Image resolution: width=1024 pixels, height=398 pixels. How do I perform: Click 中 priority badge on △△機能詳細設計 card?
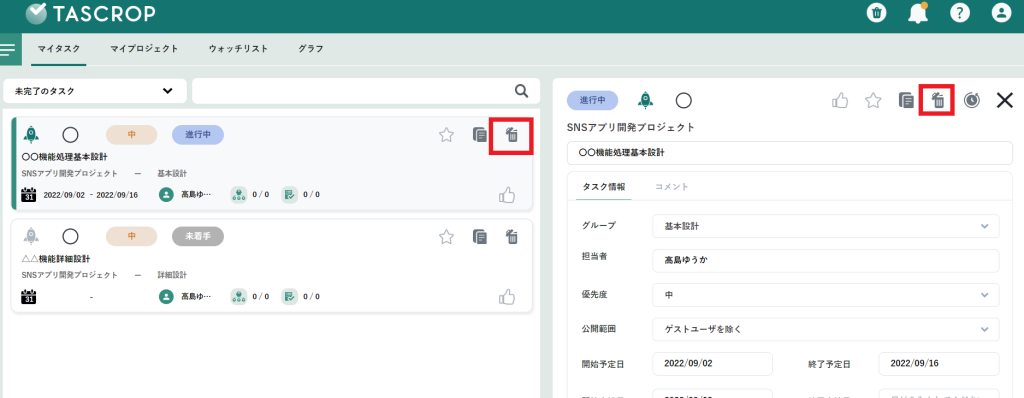(x=131, y=236)
